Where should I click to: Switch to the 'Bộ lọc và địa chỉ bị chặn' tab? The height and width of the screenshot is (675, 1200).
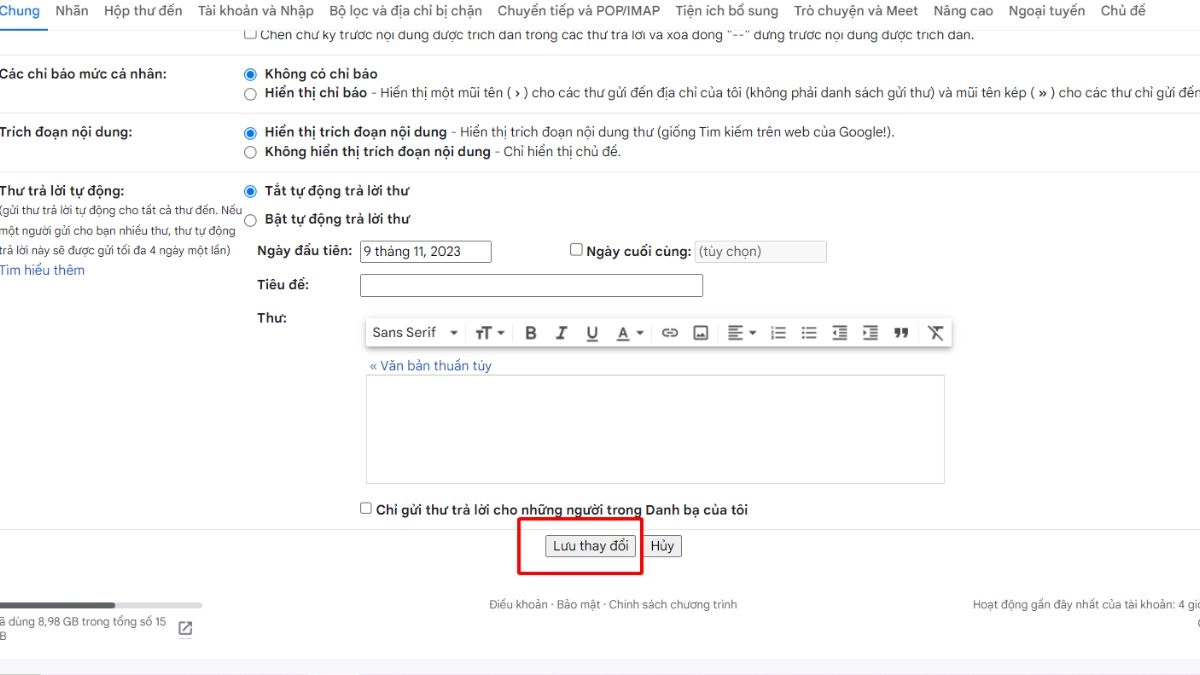(x=405, y=11)
